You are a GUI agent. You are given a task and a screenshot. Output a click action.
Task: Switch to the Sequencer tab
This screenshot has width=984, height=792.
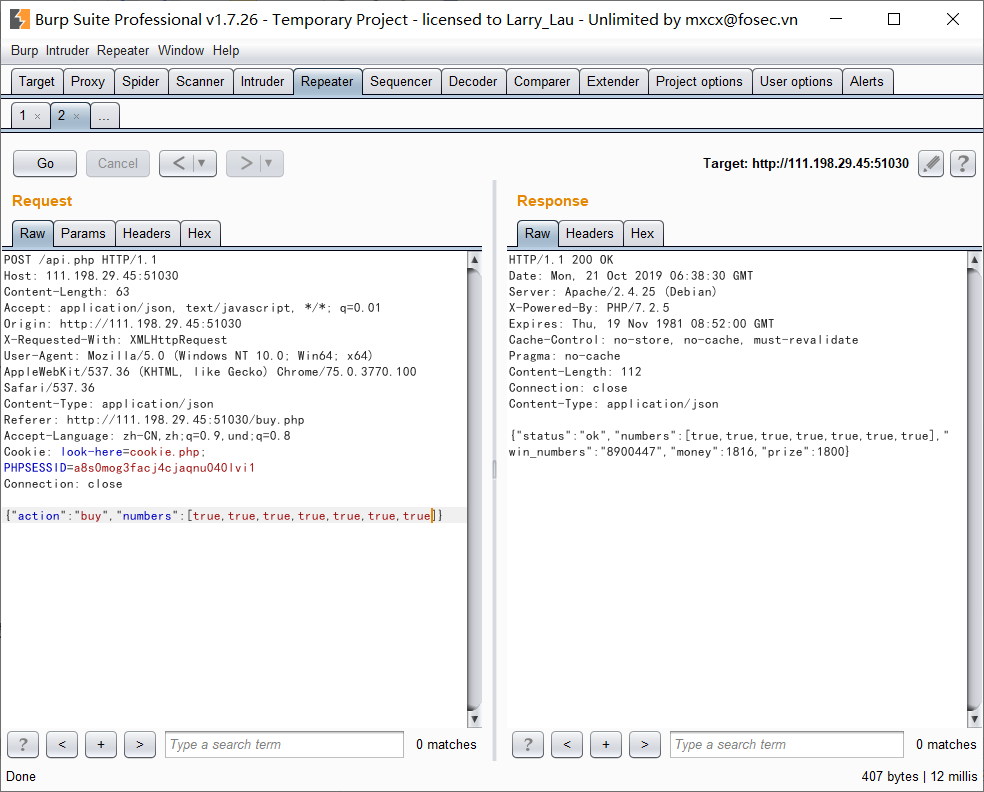[x=401, y=82]
